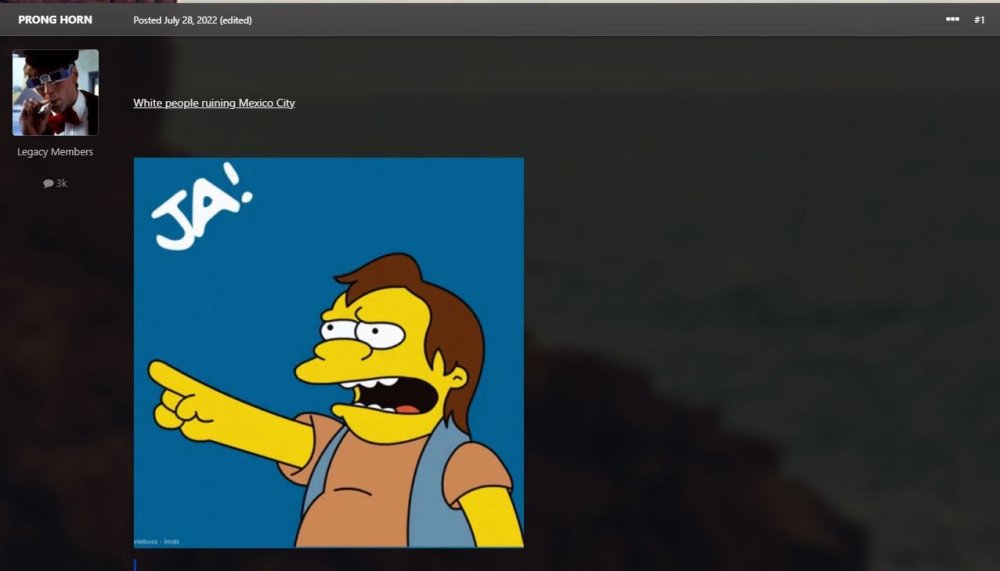Click the #1 post permalink
The width and height of the screenshot is (1000, 571).
pos(979,20)
